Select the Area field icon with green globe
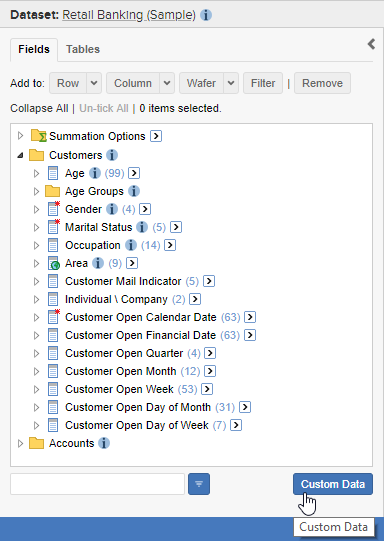This screenshot has width=384, height=541. point(53,263)
